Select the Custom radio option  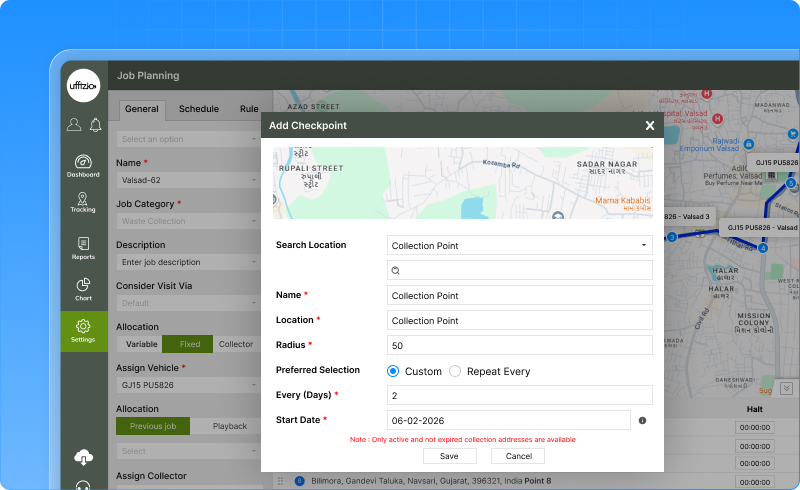[393, 371]
